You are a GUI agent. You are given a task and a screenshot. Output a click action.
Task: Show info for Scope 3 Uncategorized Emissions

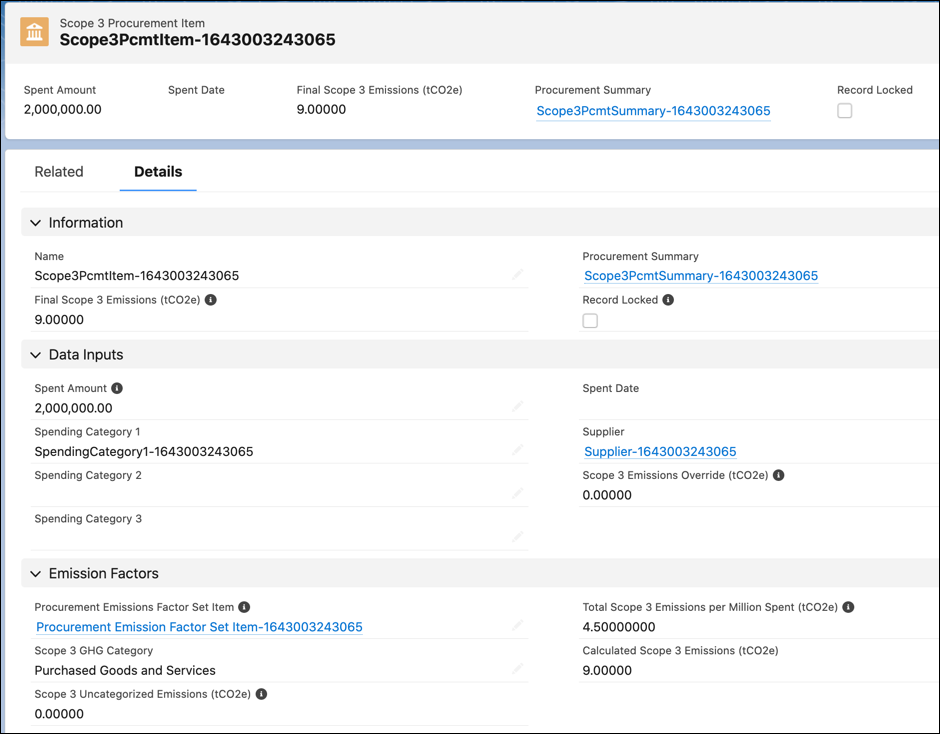click(x=261, y=694)
